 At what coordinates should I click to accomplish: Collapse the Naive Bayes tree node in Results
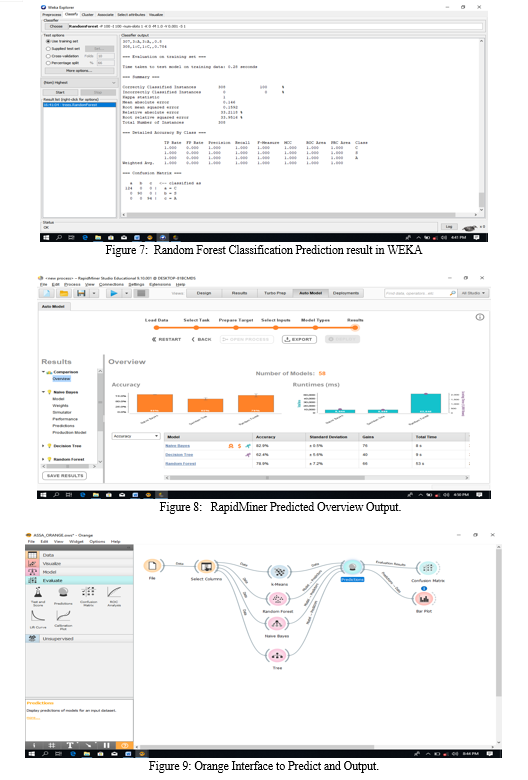(x=43, y=392)
